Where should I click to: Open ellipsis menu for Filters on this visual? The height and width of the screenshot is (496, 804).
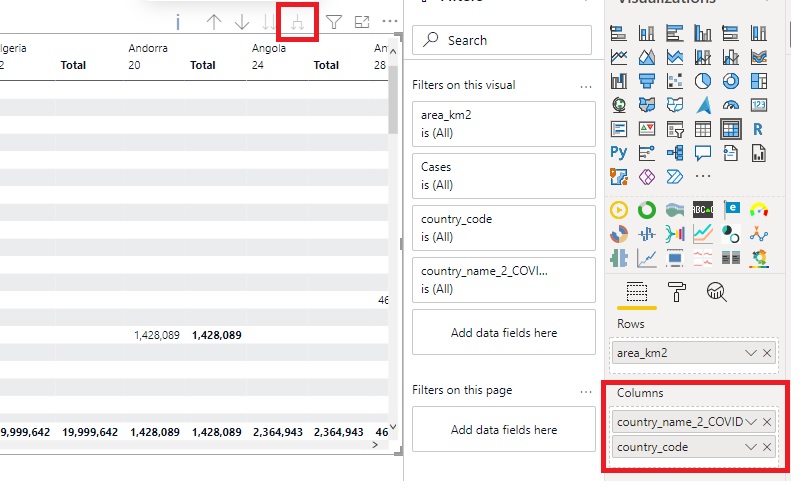tap(586, 87)
